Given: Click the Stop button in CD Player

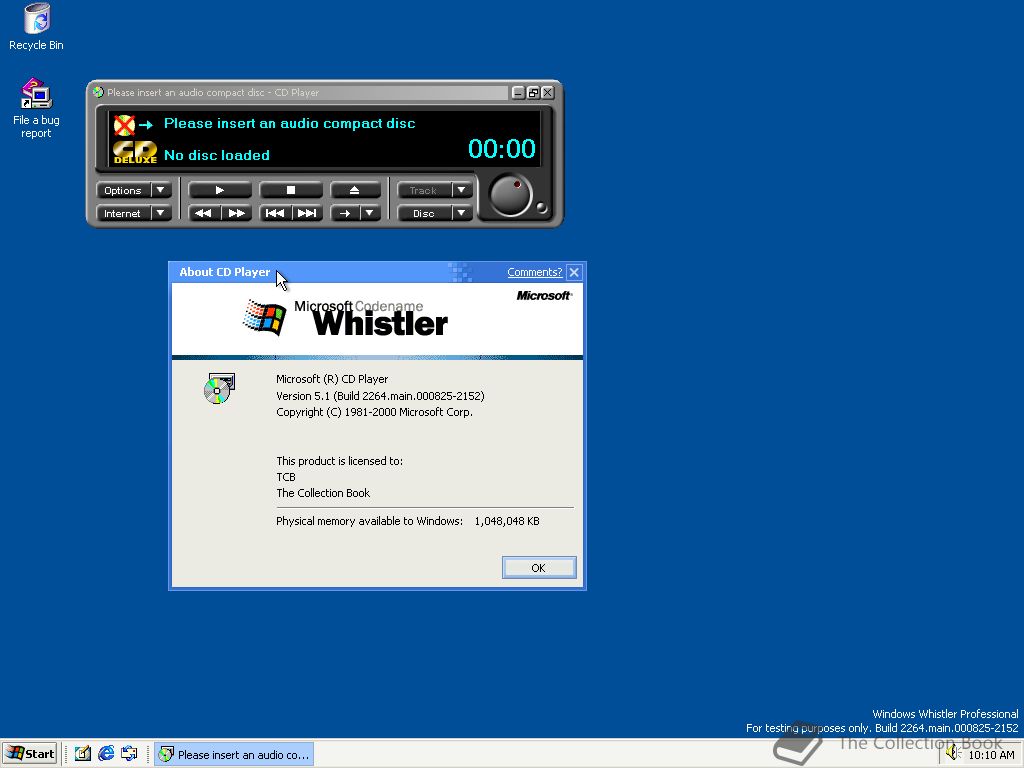Looking at the screenshot, I should tap(291, 190).
